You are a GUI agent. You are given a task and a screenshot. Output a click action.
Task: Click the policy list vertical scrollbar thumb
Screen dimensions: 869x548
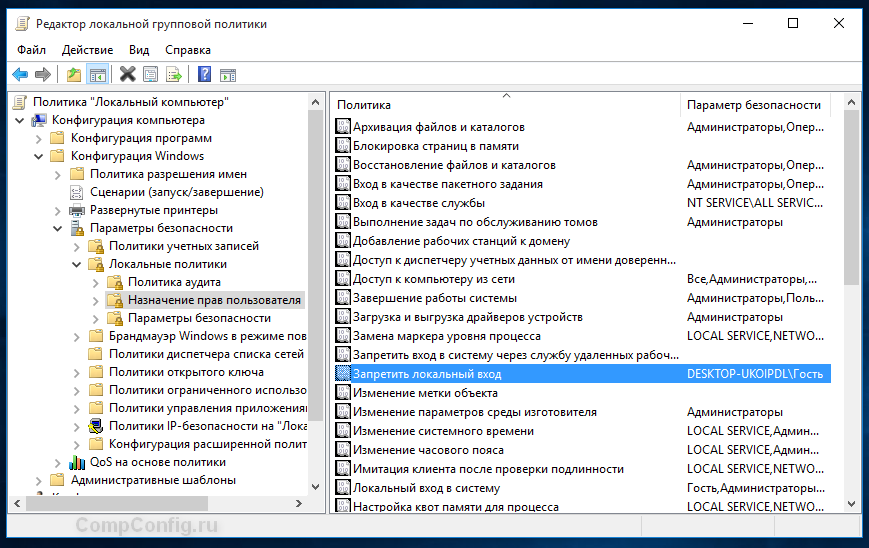coord(851,197)
